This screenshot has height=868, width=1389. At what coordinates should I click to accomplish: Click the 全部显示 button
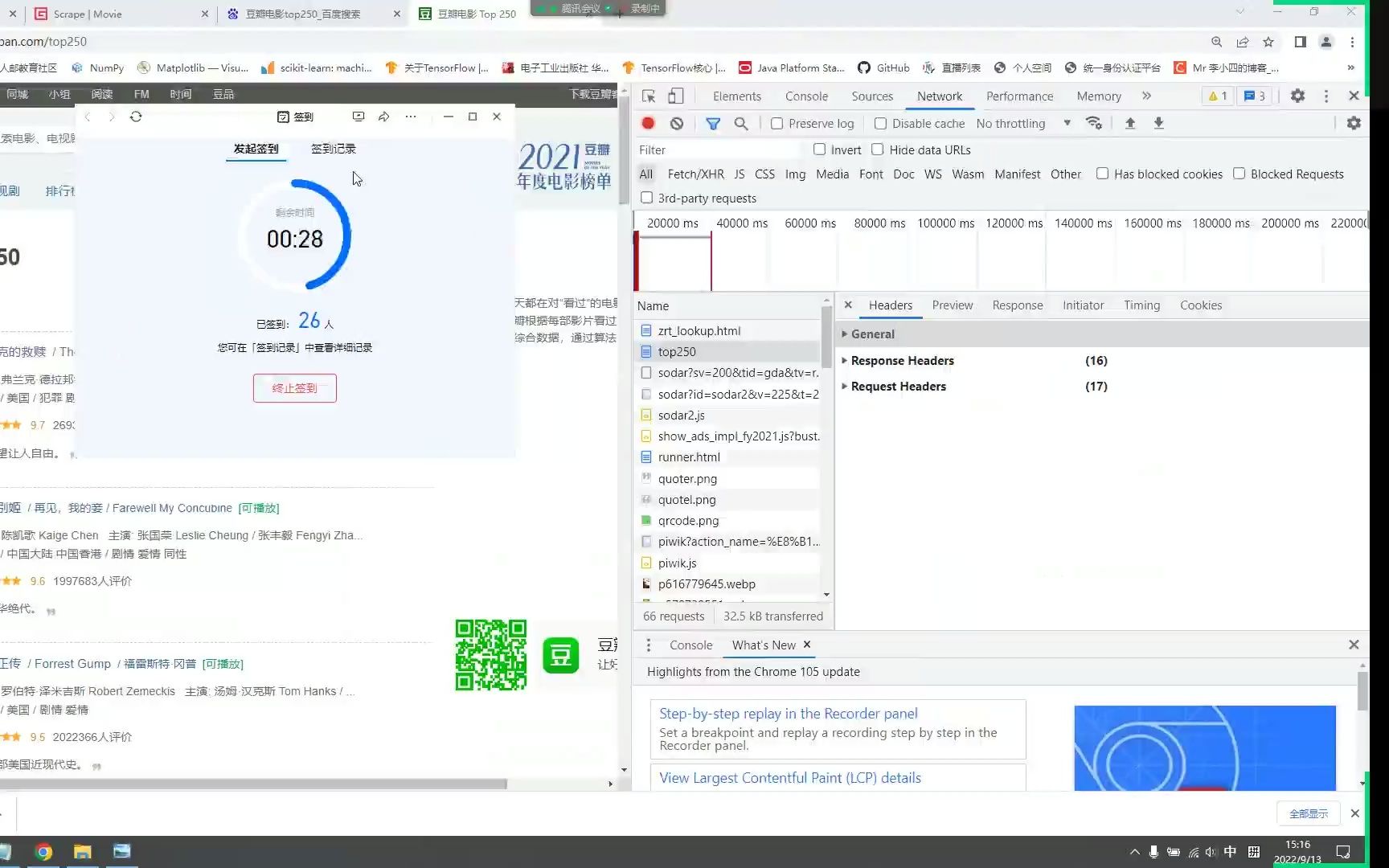(1309, 813)
